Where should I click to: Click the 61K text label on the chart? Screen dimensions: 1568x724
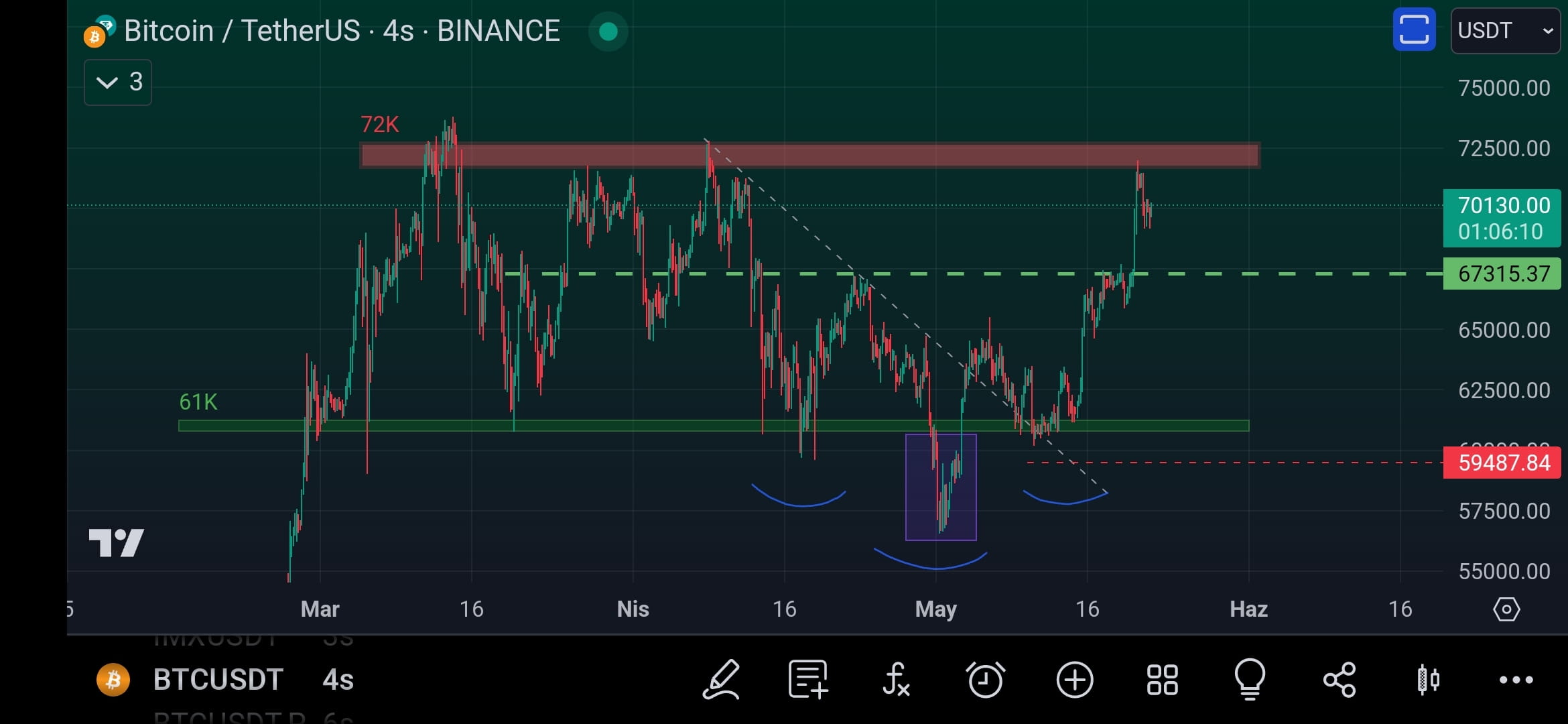click(198, 402)
